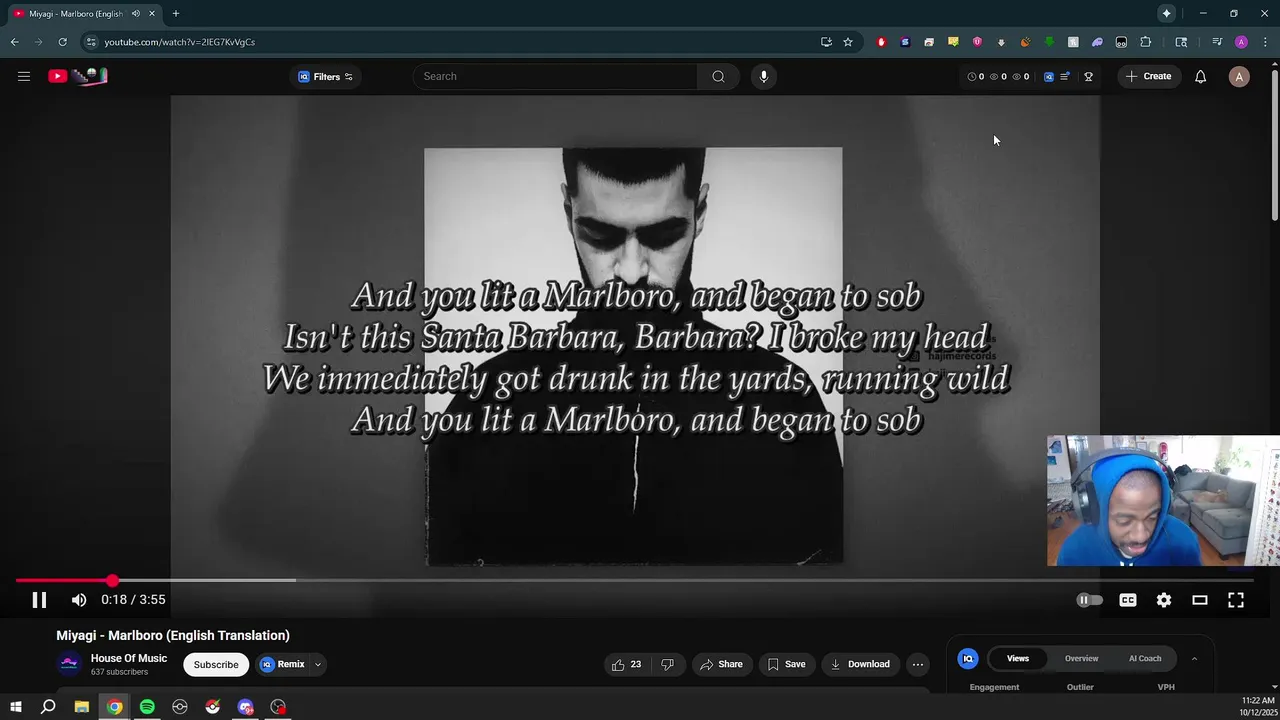Open the vidIQ icon in header stats bar
Screen dimensions: 1280x720
pyautogui.click(x=1048, y=77)
